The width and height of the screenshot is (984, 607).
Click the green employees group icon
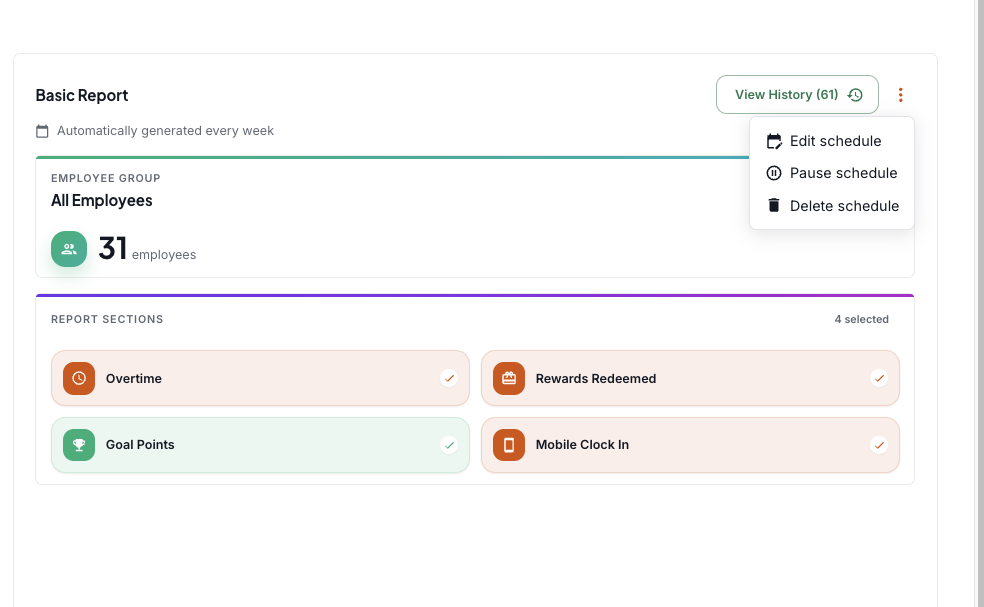[x=69, y=249]
